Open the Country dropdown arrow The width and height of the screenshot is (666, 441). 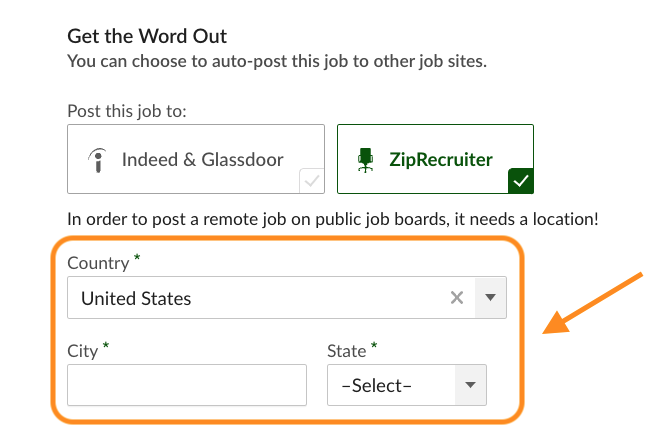pyautogui.click(x=491, y=297)
